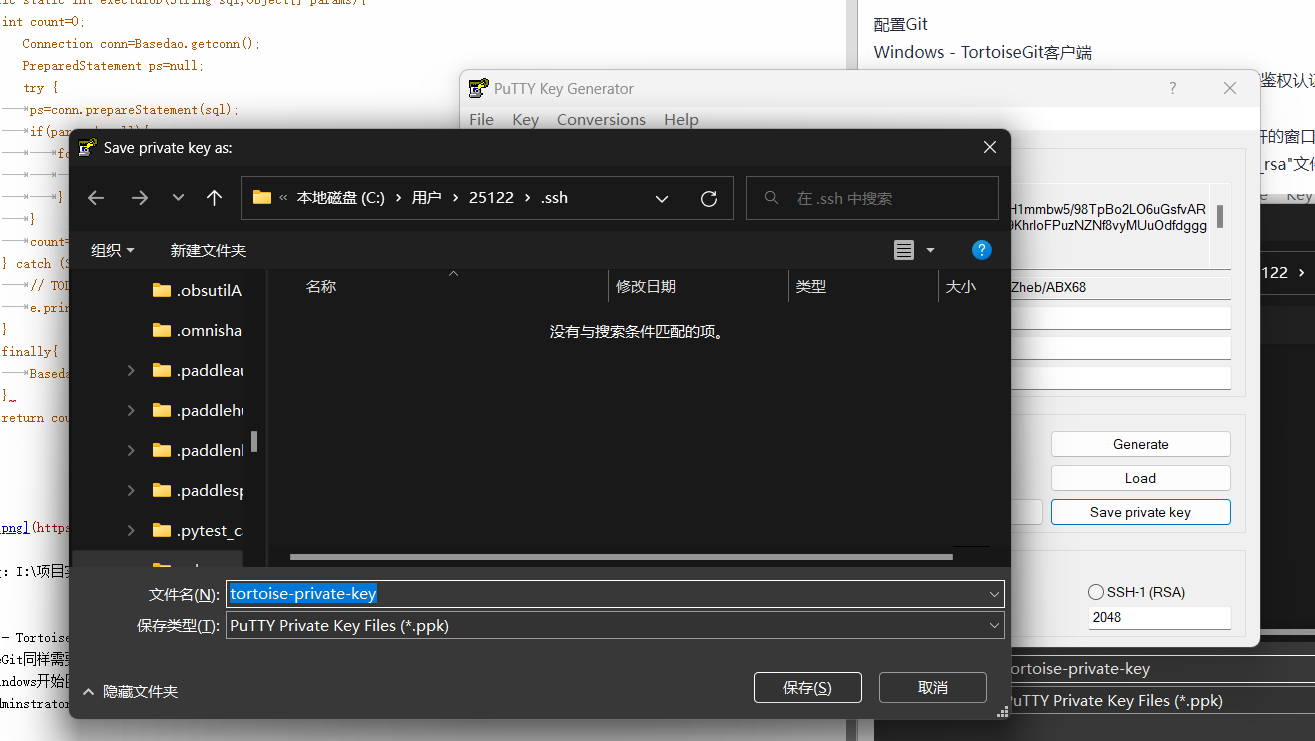Collapse the folder pane with 隐藏文件夹
Screen dimensions: 1315x741
click(131, 691)
